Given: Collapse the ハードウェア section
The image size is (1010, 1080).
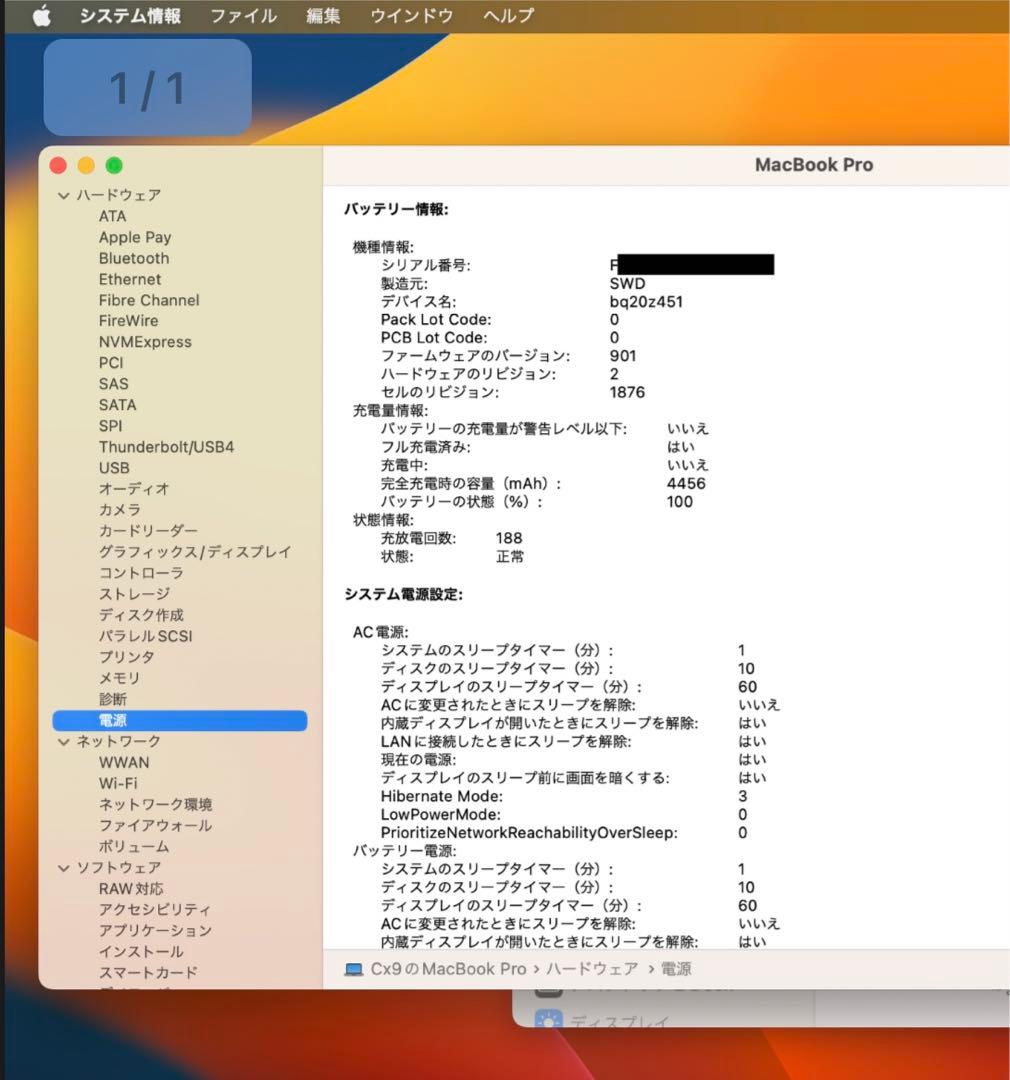Looking at the screenshot, I should [x=64, y=195].
